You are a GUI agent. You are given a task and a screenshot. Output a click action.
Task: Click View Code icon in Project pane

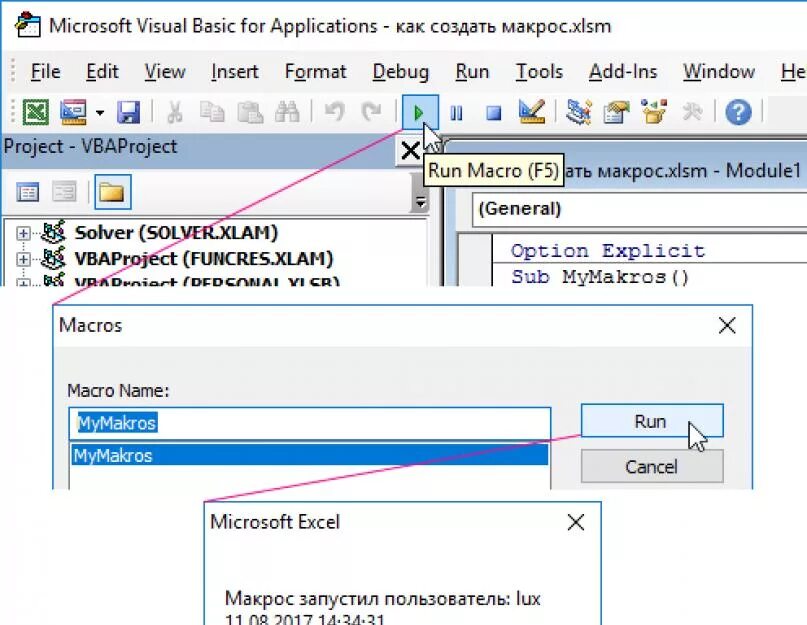pyautogui.click(x=27, y=193)
